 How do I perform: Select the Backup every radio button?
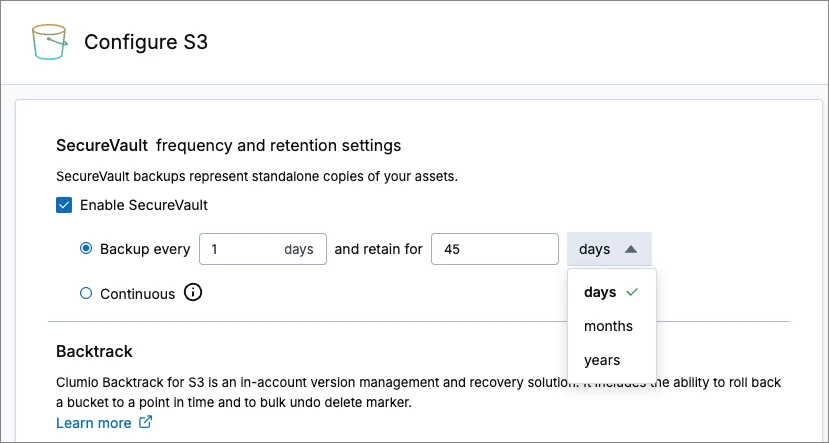86,248
